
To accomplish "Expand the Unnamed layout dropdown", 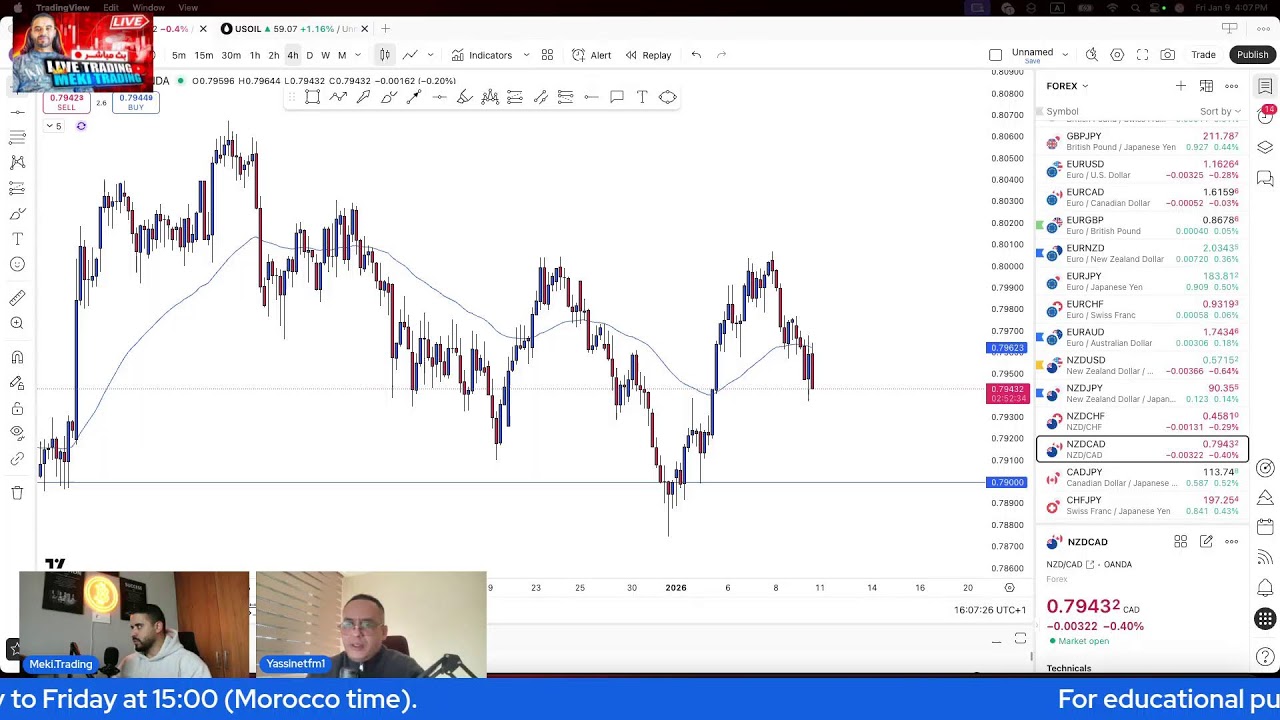I will click(x=1065, y=55).
